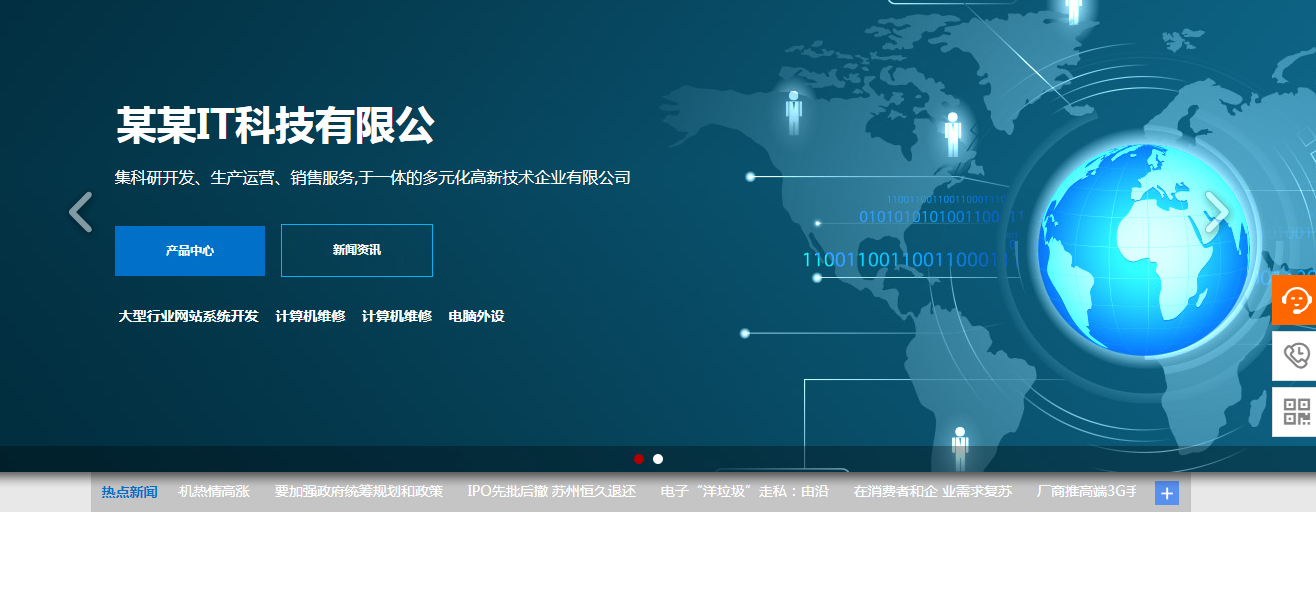The image size is (1316, 608).
Task: Click the 产品中心 blue button
Action: [190, 250]
